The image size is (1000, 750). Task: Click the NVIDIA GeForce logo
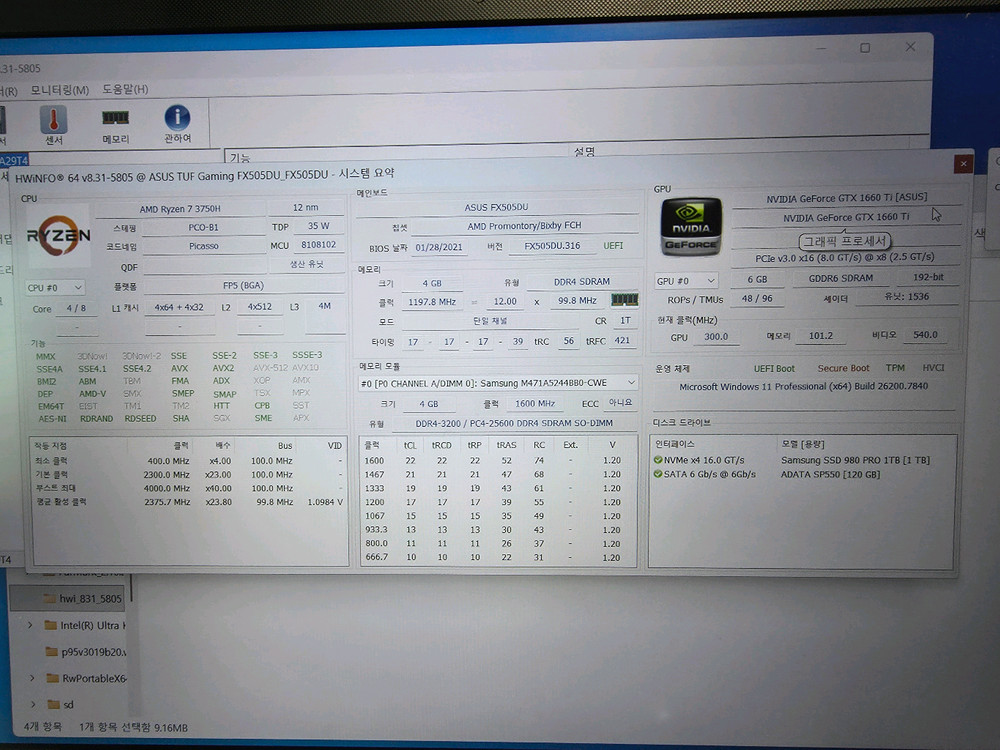pyautogui.click(x=691, y=226)
